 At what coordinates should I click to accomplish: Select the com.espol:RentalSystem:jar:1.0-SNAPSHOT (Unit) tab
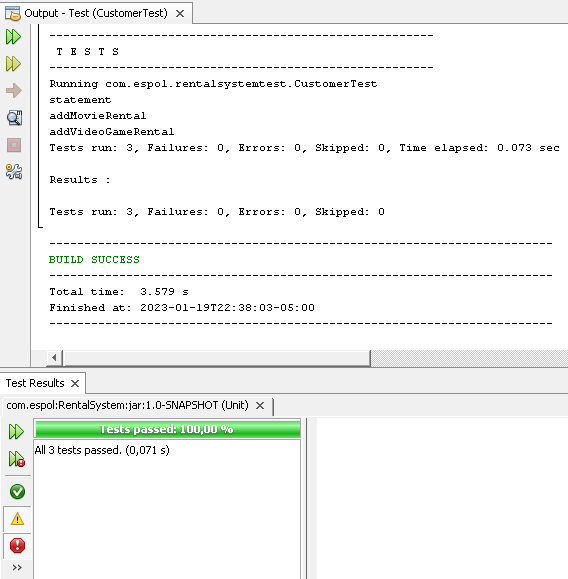coord(127,405)
